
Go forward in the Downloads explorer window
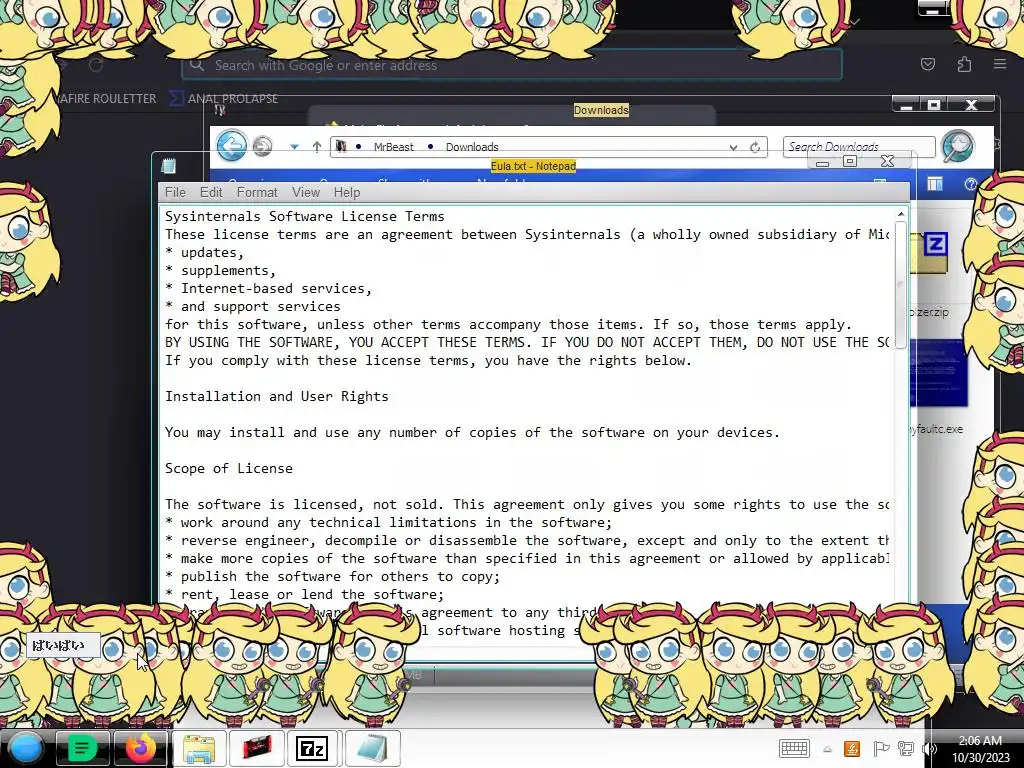263,146
